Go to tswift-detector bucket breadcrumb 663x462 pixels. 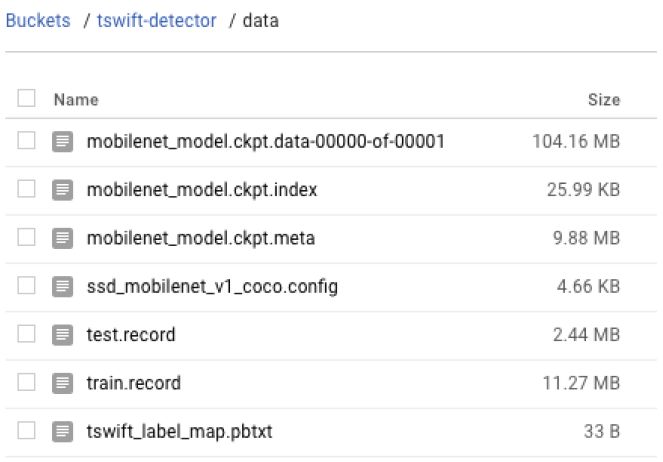pyautogui.click(x=156, y=20)
